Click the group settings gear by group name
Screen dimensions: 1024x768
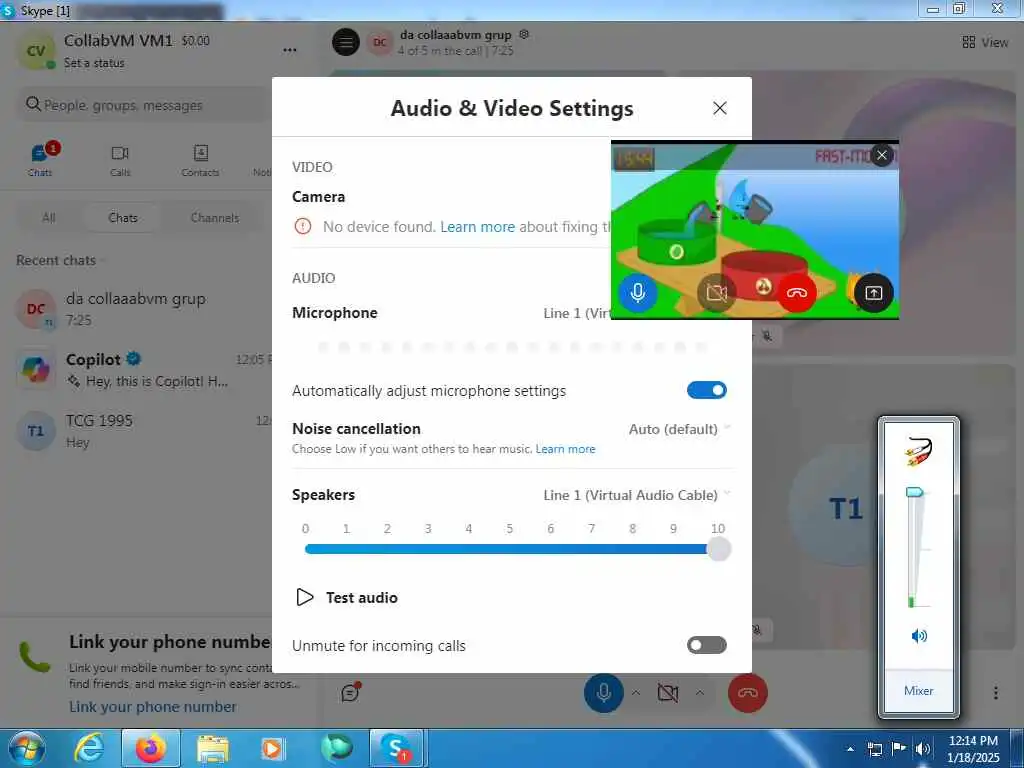click(524, 34)
